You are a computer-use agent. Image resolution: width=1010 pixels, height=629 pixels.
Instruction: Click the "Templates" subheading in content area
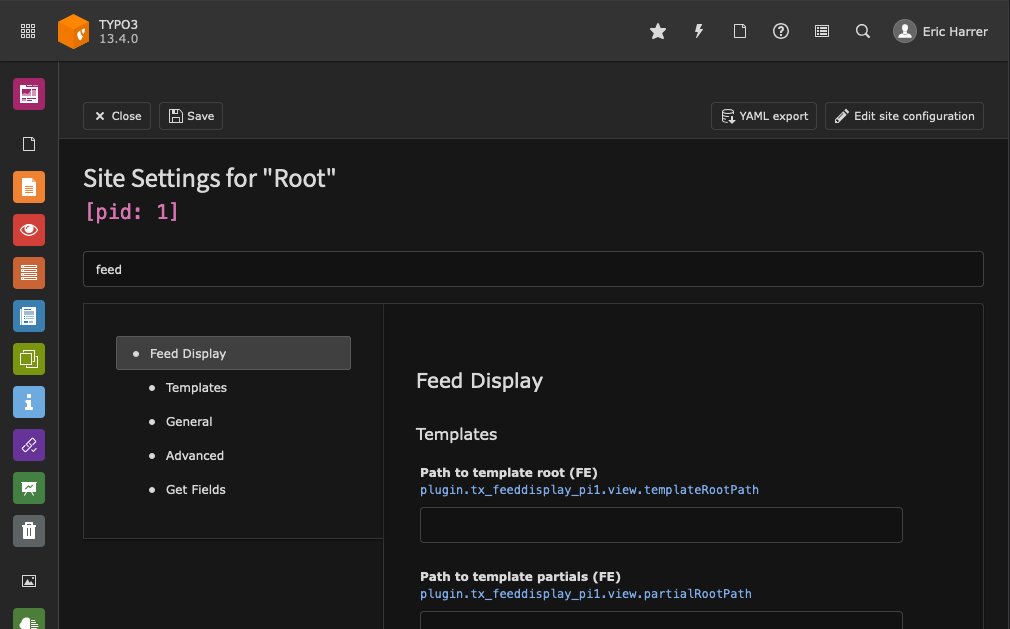[456, 435]
